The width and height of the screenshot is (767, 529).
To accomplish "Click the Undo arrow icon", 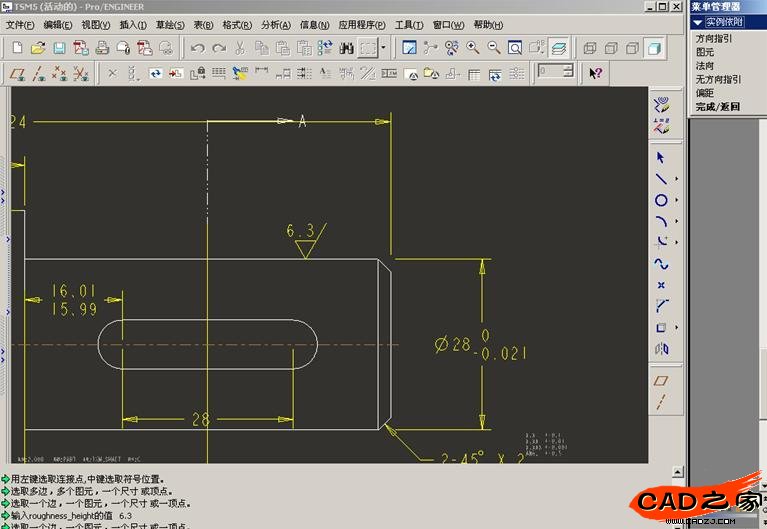I will [x=197, y=47].
